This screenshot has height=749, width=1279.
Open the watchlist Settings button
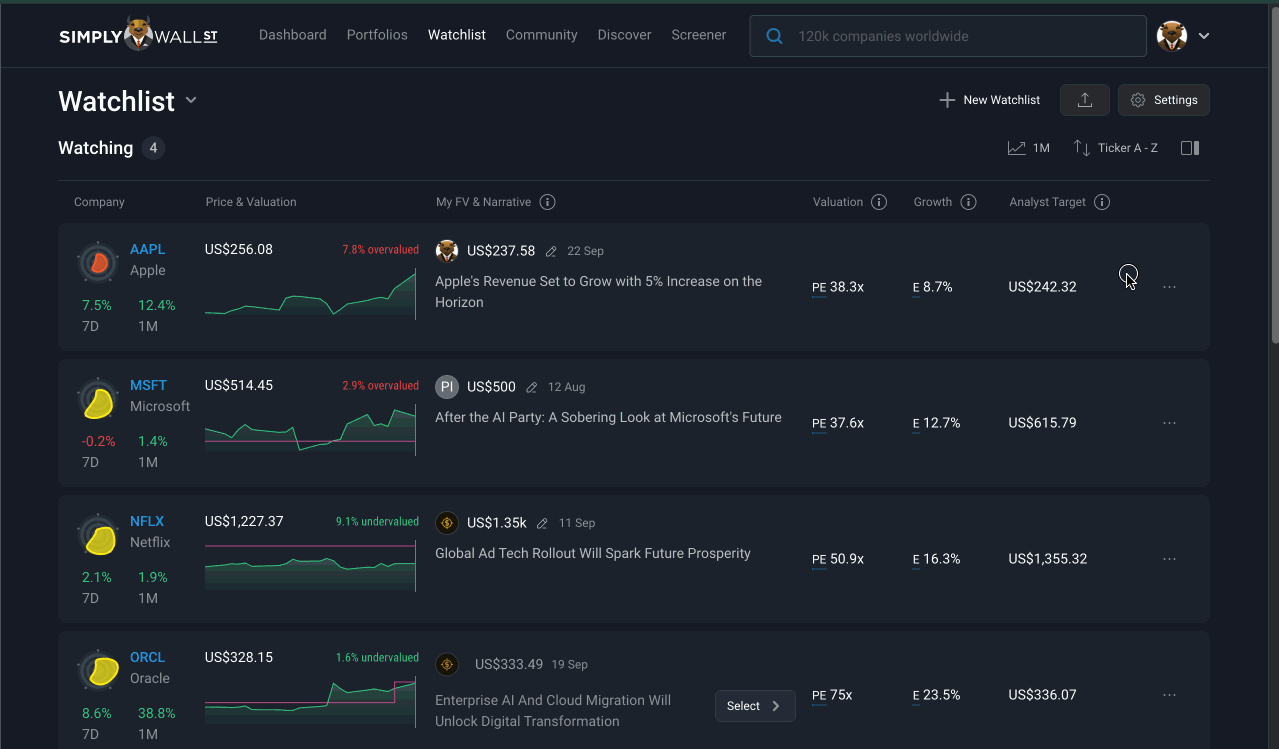click(x=1164, y=100)
